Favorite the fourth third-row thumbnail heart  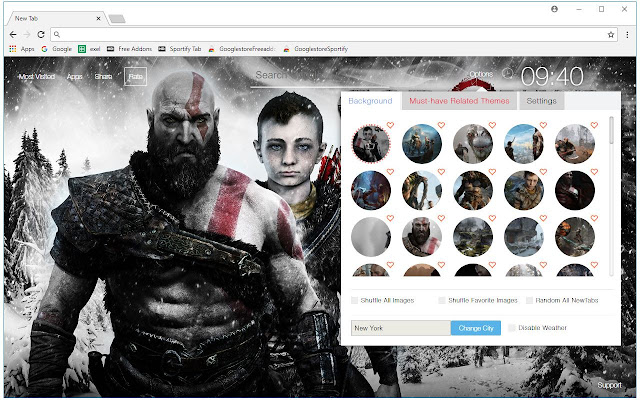pos(543,218)
